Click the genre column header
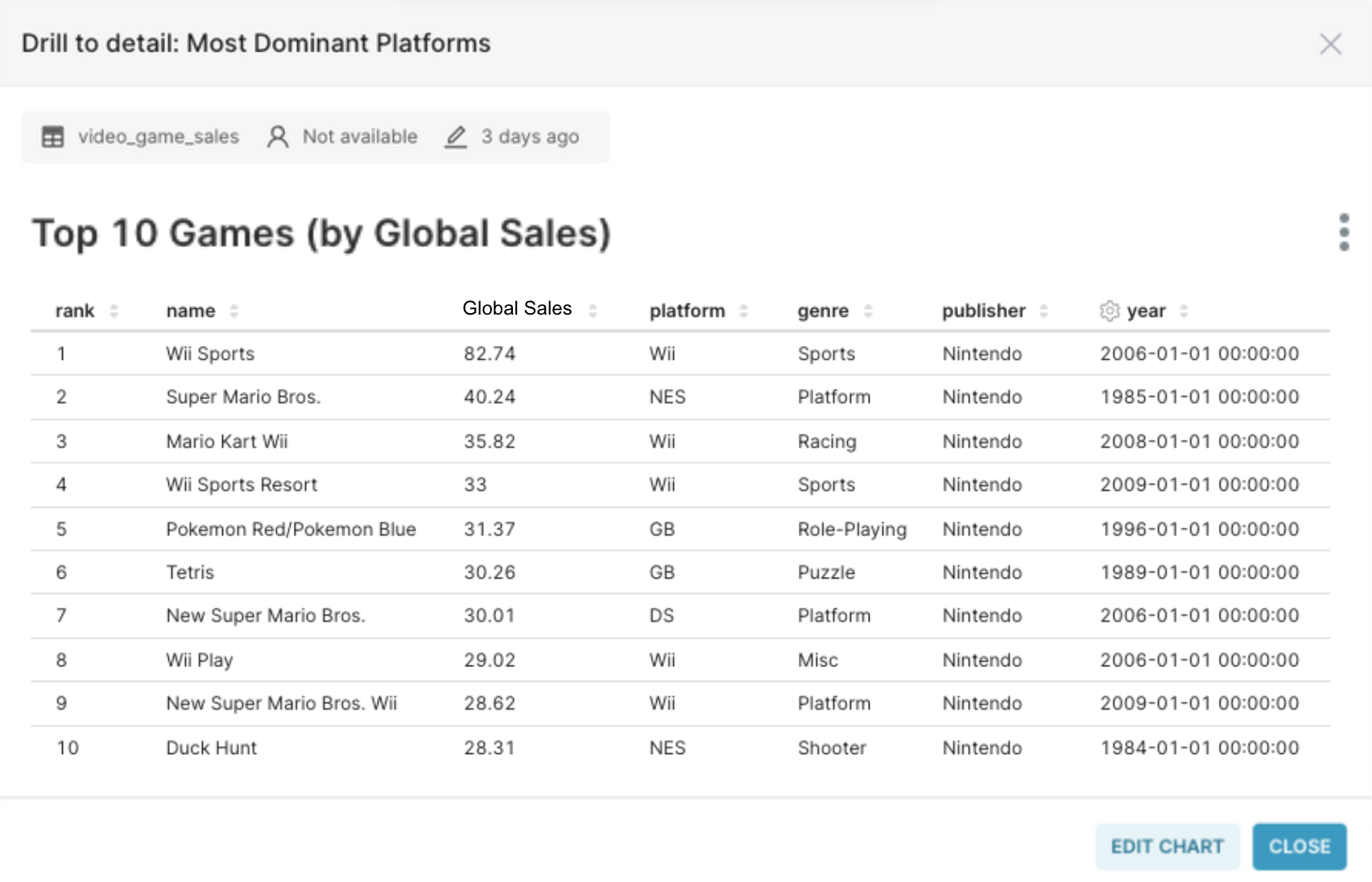Screen dimensions: 1372x882 [x=823, y=311]
